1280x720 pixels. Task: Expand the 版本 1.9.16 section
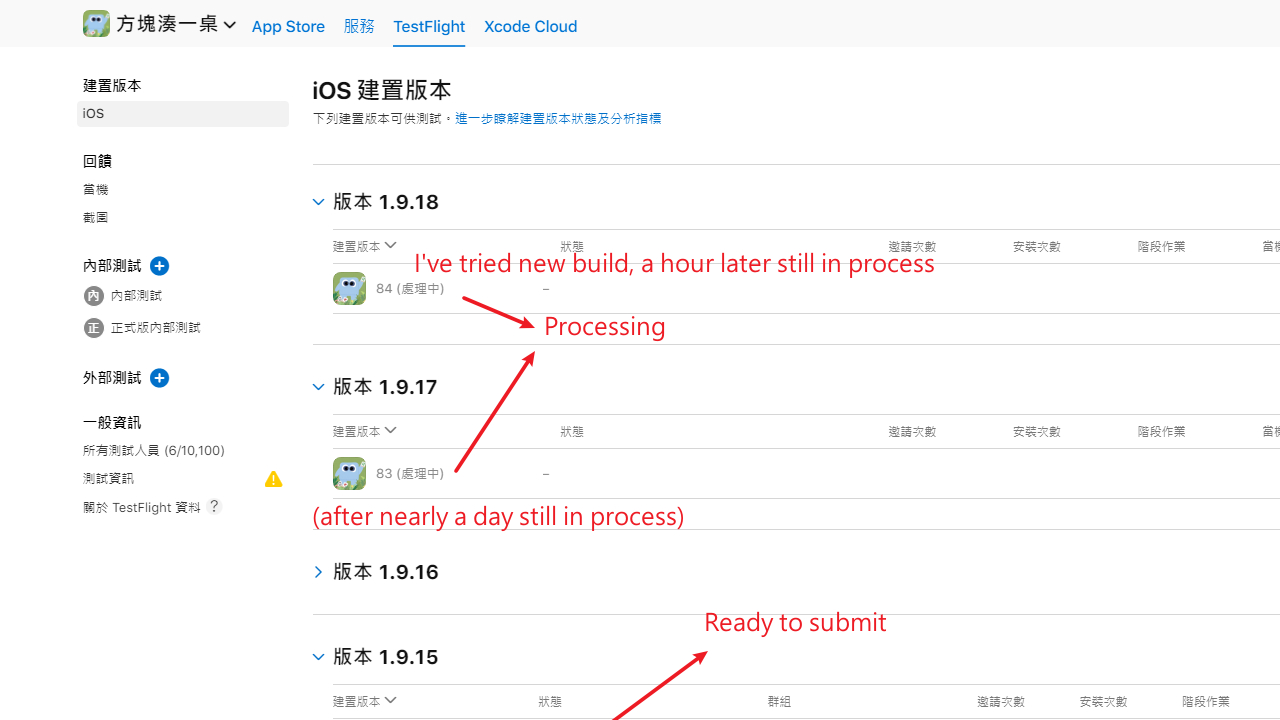pos(319,572)
